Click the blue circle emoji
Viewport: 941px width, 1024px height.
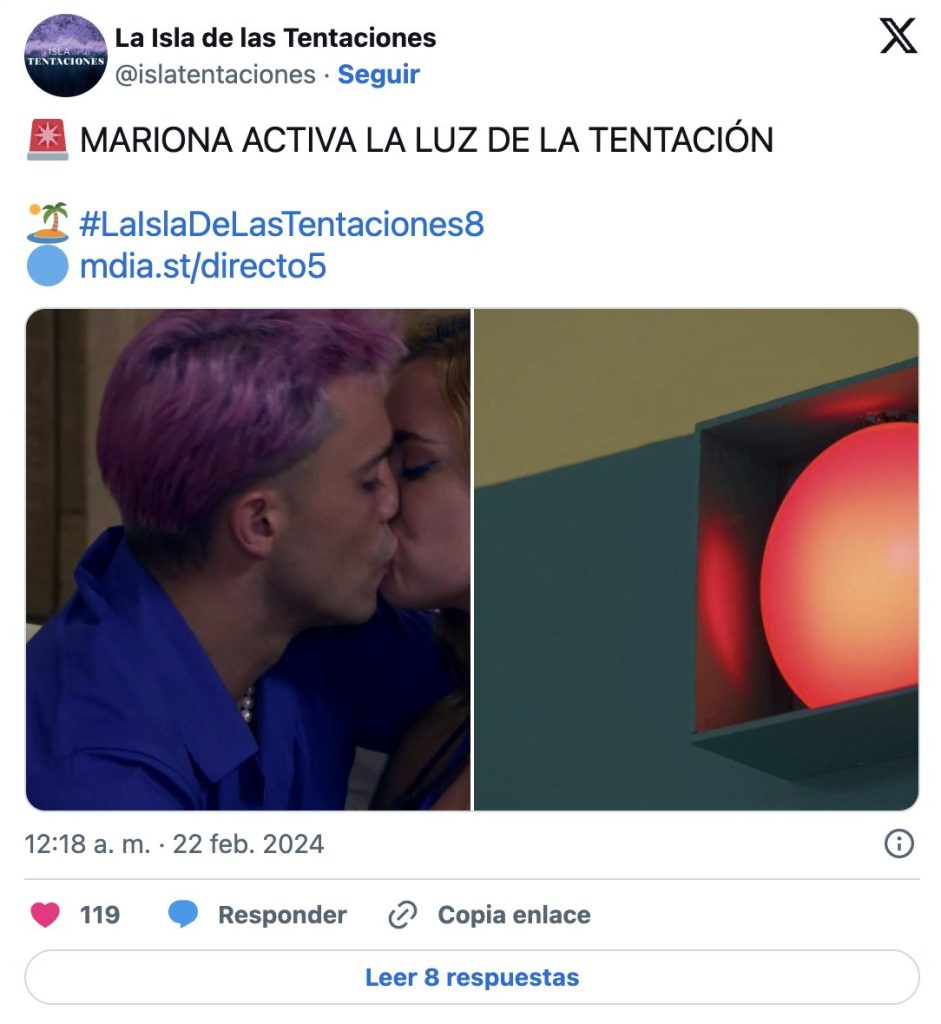pos(48,266)
